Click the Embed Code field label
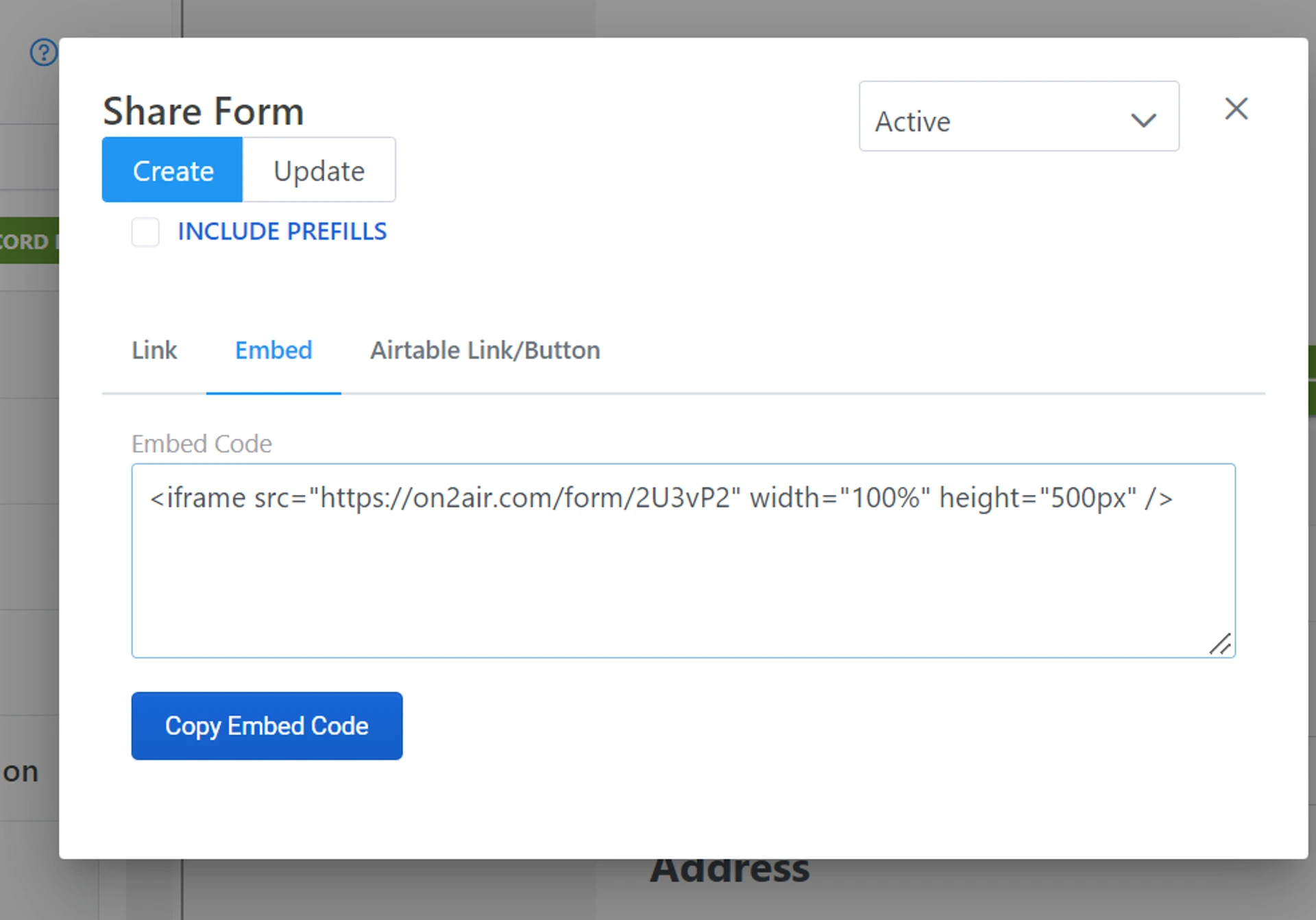1316x920 pixels. pyautogui.click(x=202, y=444)
